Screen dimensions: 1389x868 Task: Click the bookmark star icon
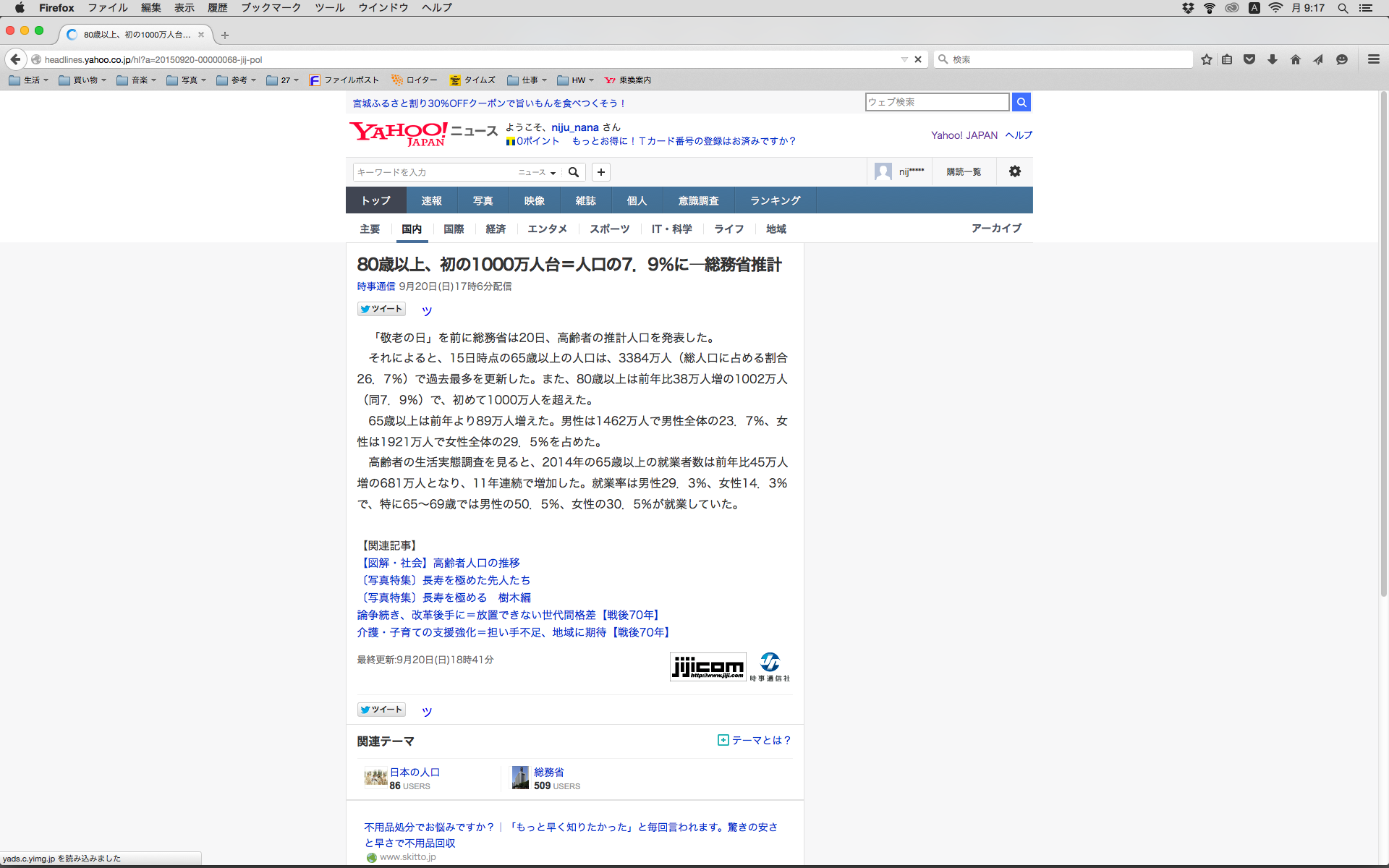click(x=1206, y=59)
